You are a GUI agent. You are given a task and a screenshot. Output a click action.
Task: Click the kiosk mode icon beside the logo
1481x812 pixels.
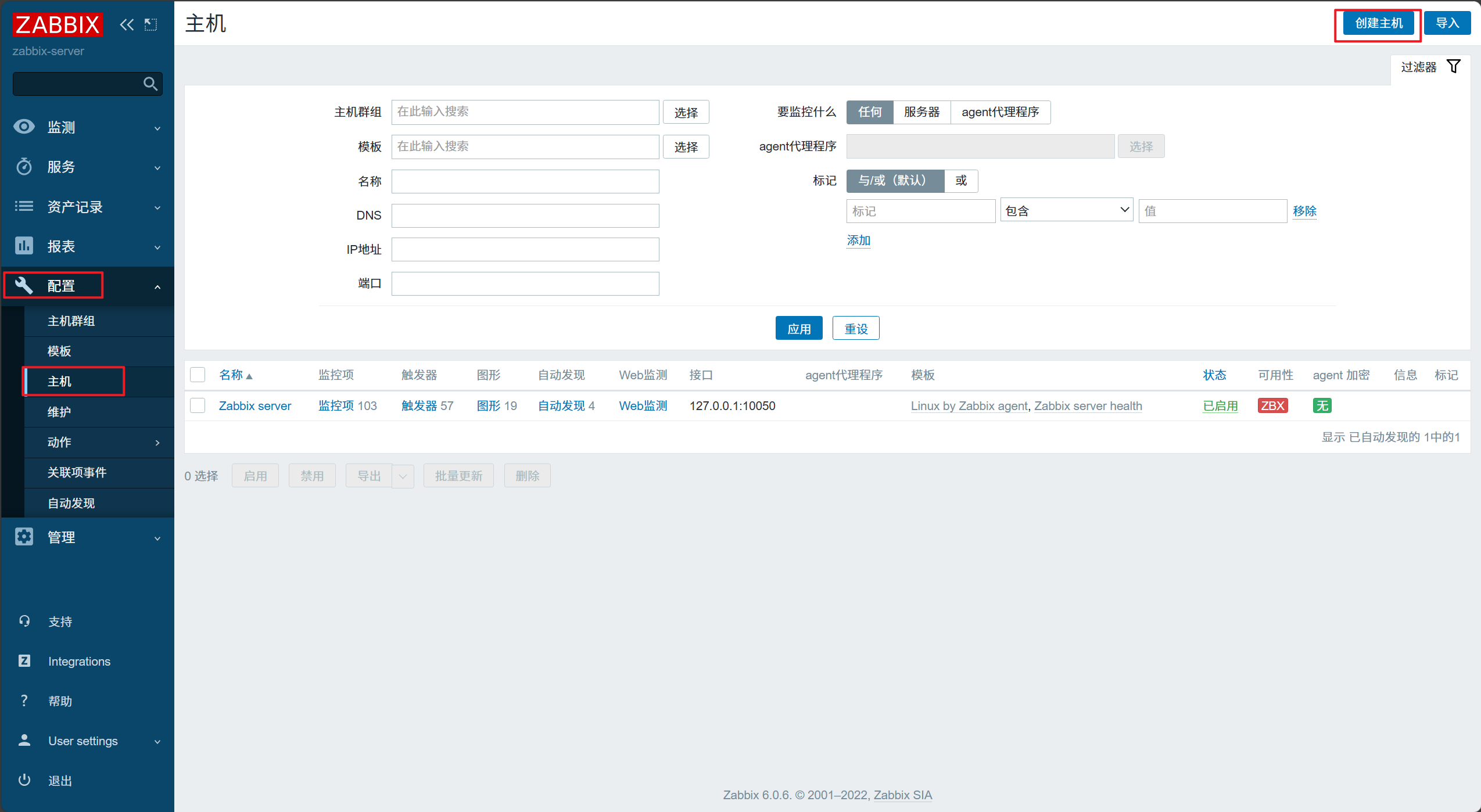tap(151, 24)
